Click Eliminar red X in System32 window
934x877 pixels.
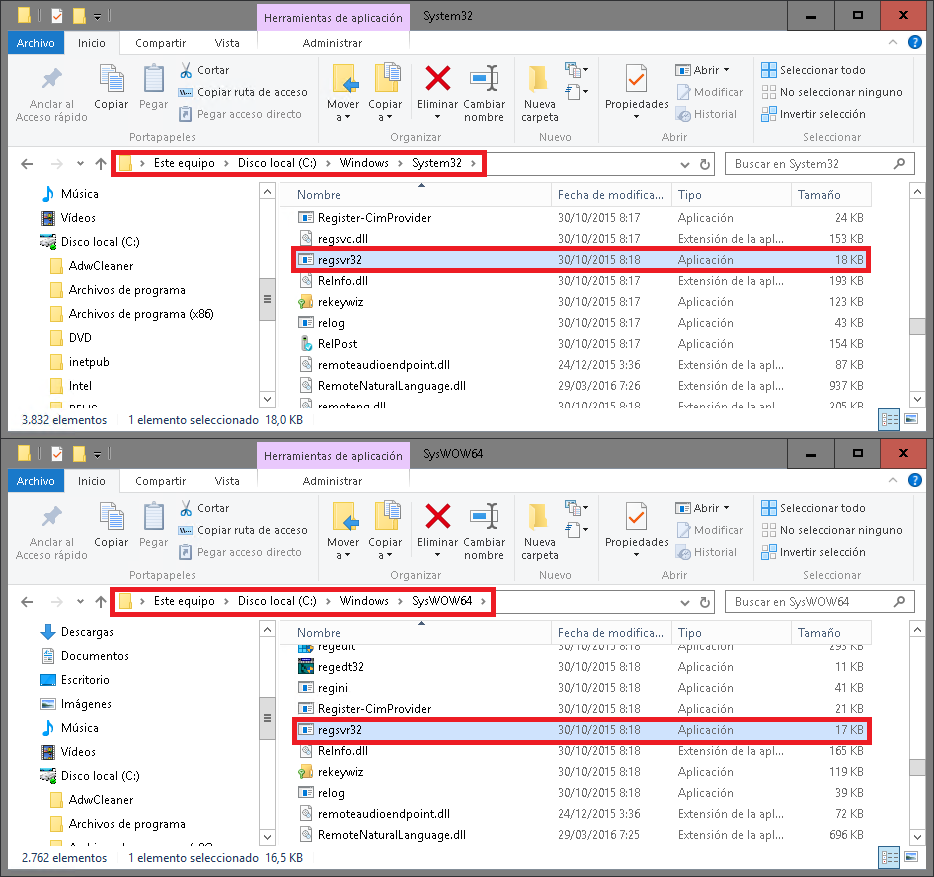click(437, 79)
